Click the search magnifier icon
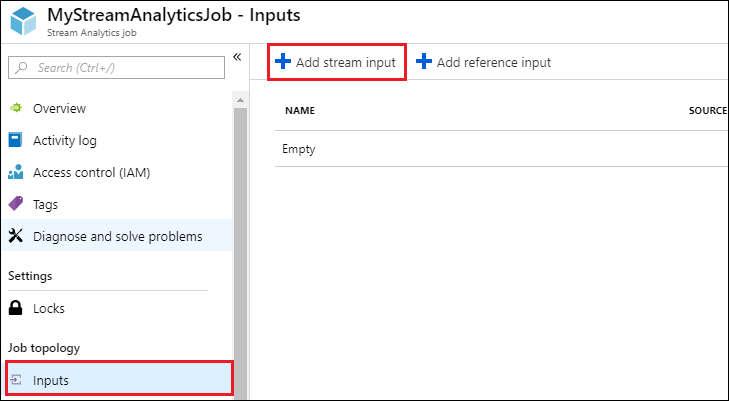Viewport: 729px width, 401px height. (x=21, y=68)
